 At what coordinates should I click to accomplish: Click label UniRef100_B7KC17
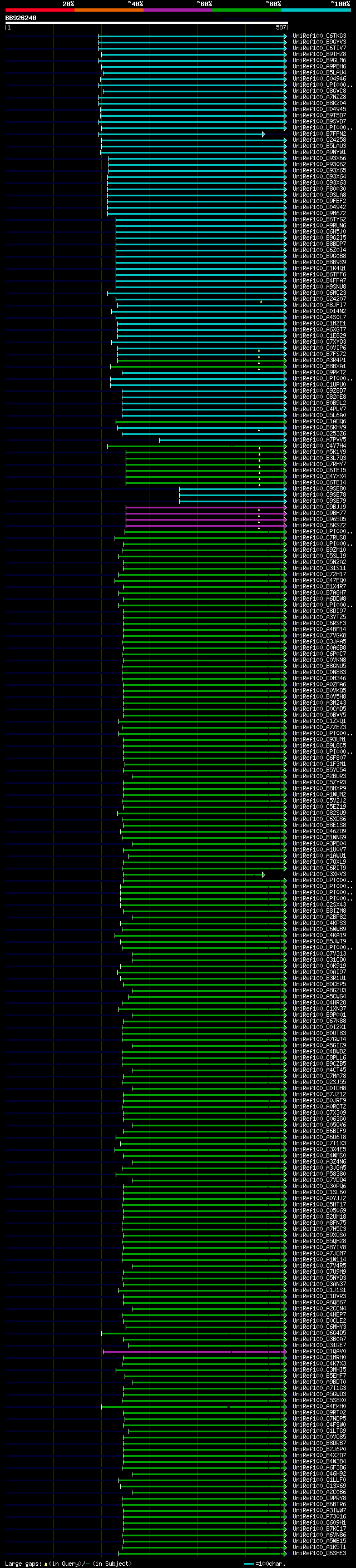pyautogui.click(x=319, y=1529)
